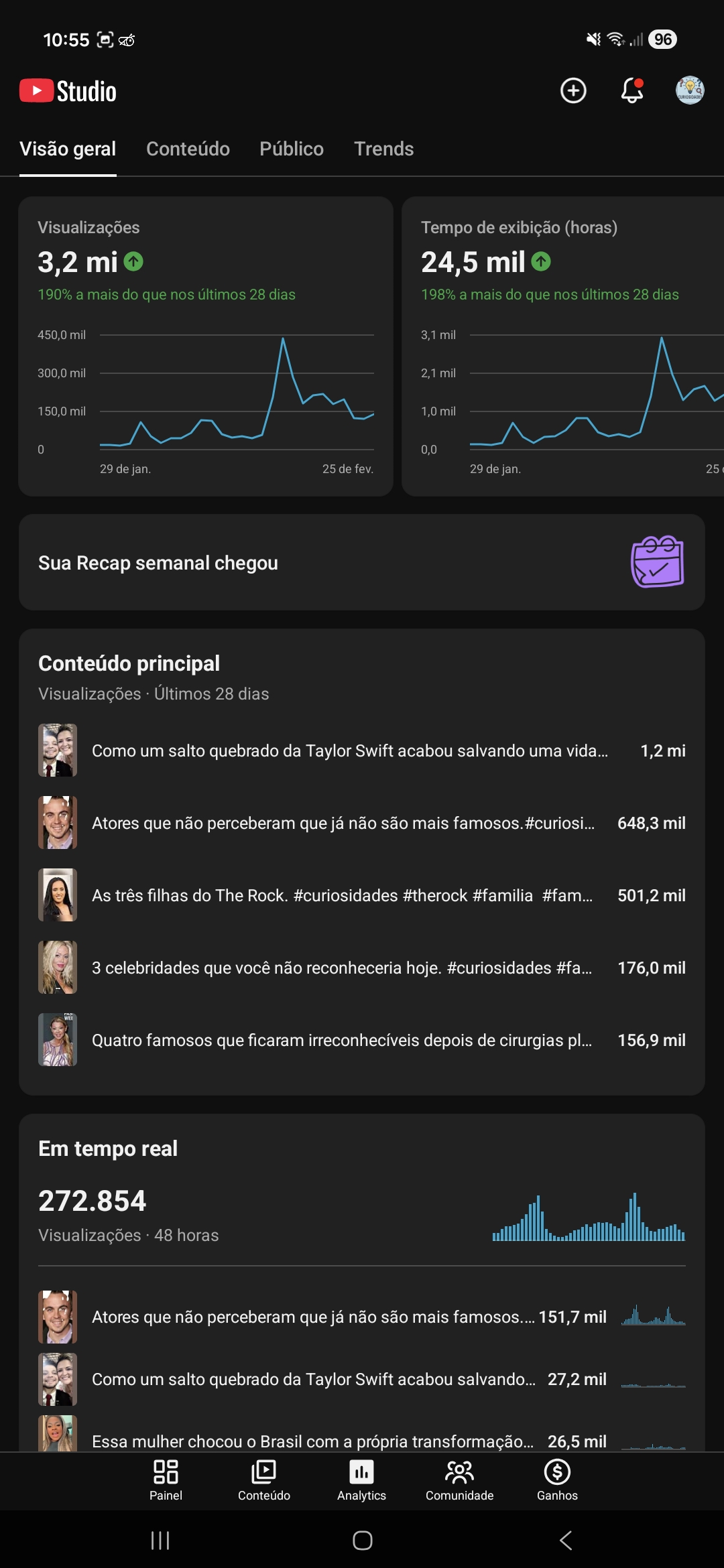The width and height of the screenshot is (724, 1568).
Task: Tap the create plus icon
Action: 573,90
